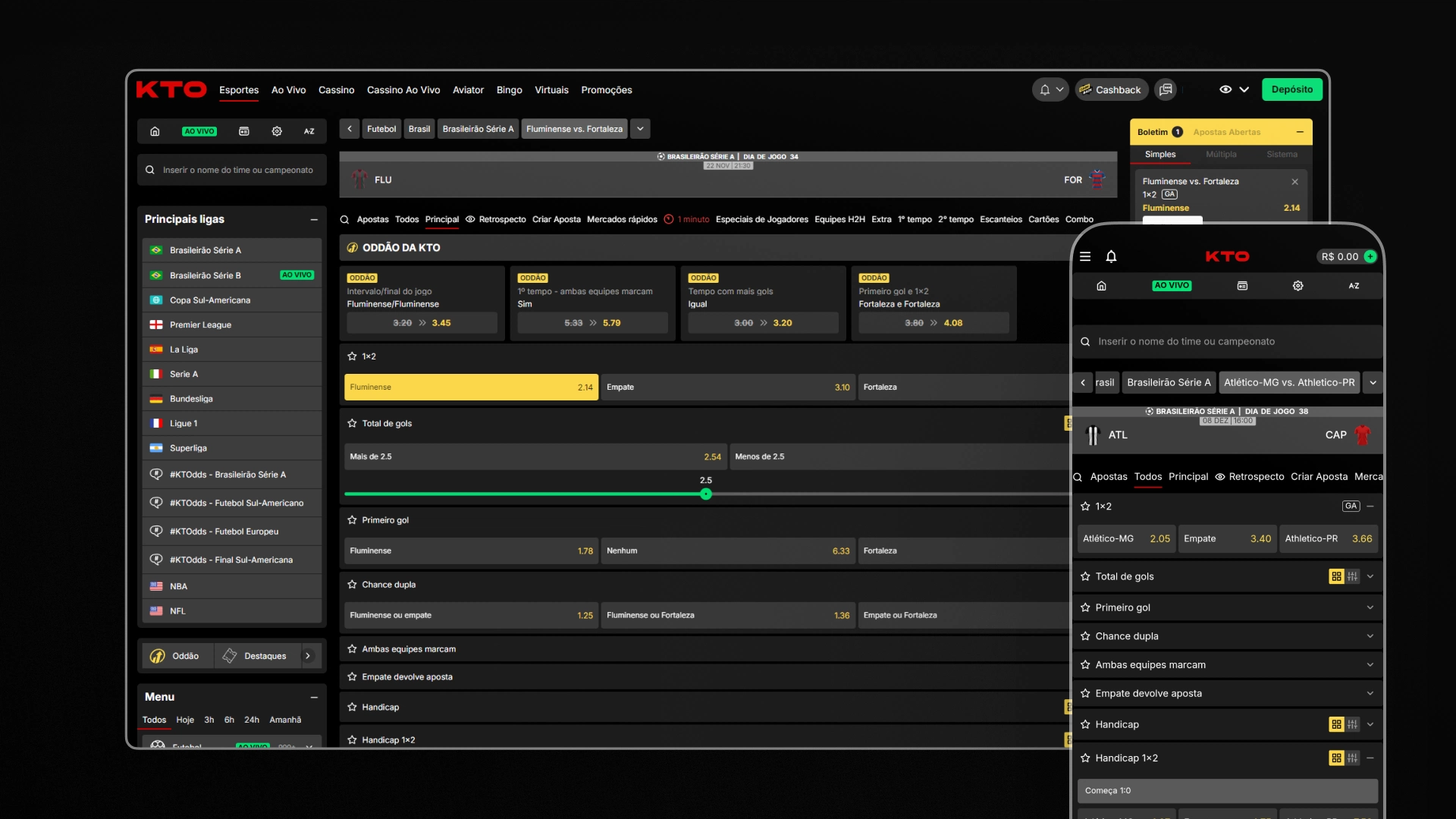Minimize the Boletim betslip
Screen dimensions: 1456x819
[1300, 132]
